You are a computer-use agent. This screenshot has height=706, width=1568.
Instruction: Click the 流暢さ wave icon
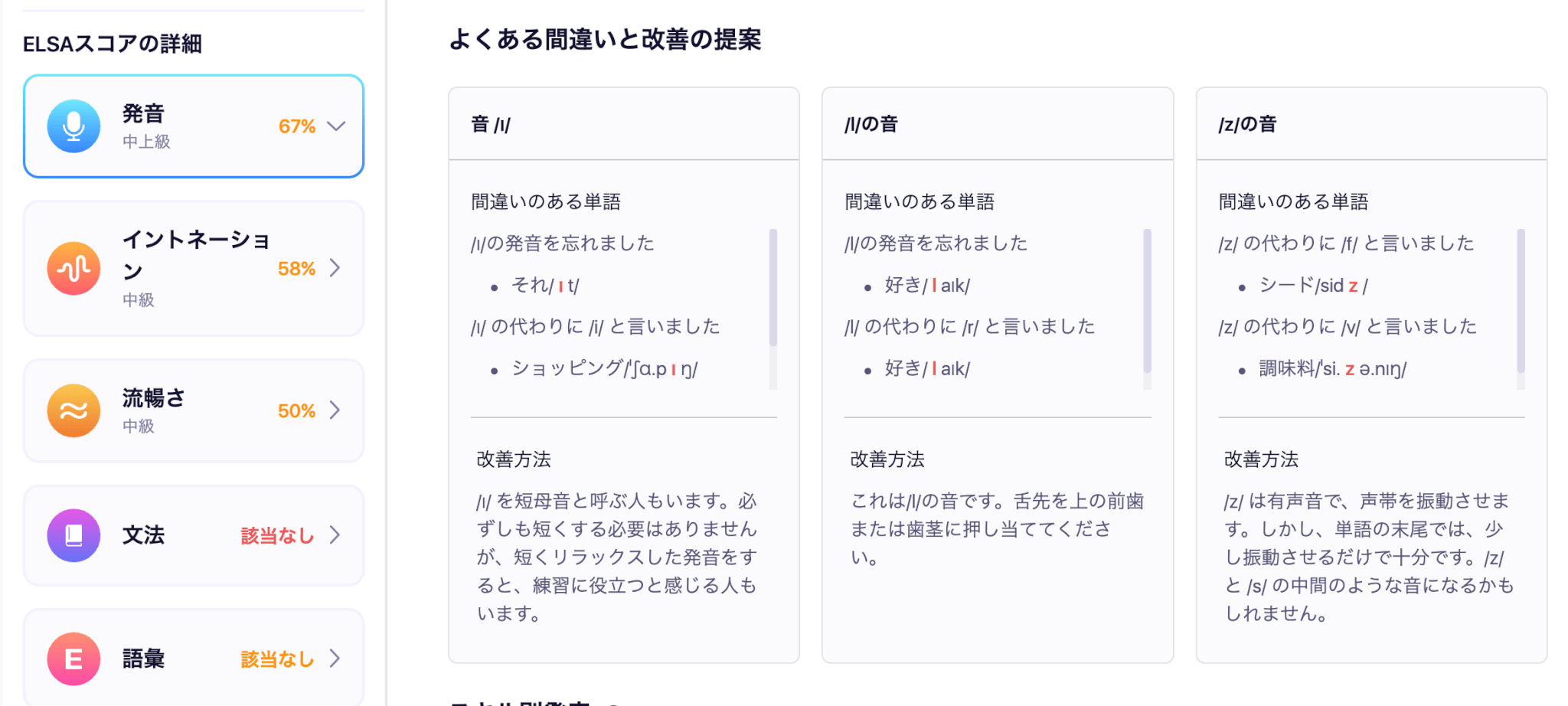tap(73, 410)
